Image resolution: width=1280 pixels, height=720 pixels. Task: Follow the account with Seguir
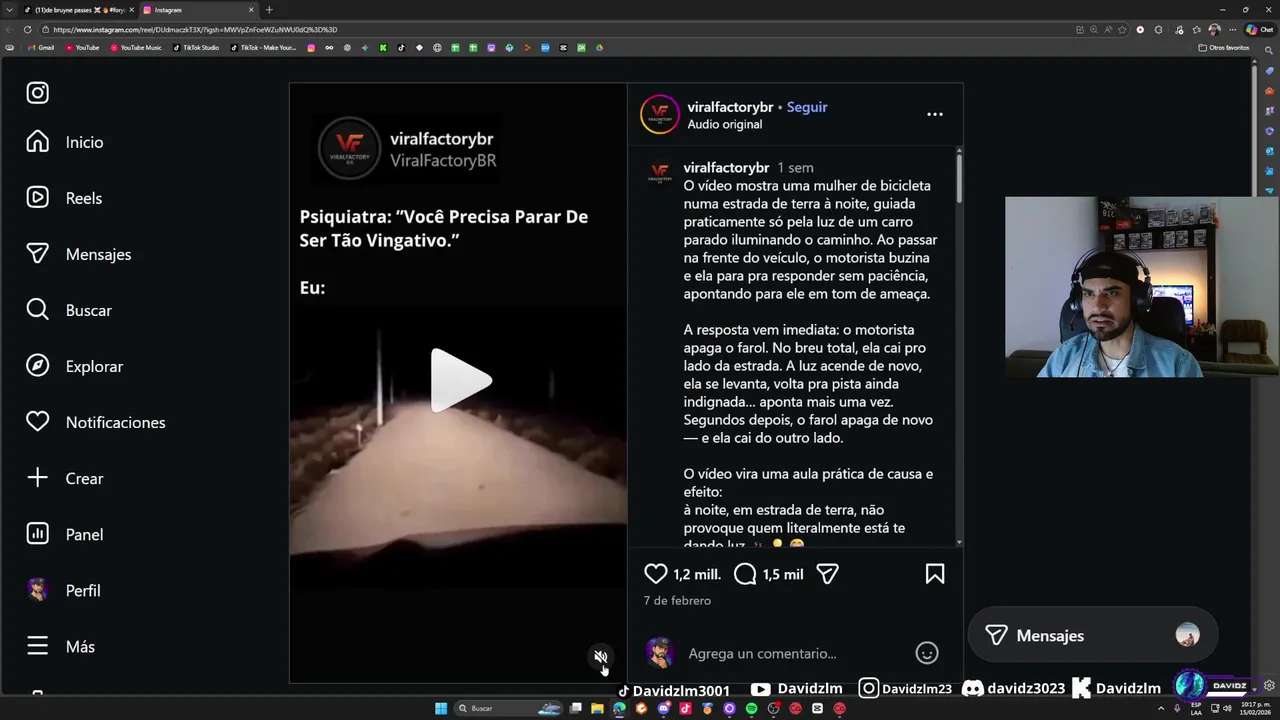click(x=807, y=107)
